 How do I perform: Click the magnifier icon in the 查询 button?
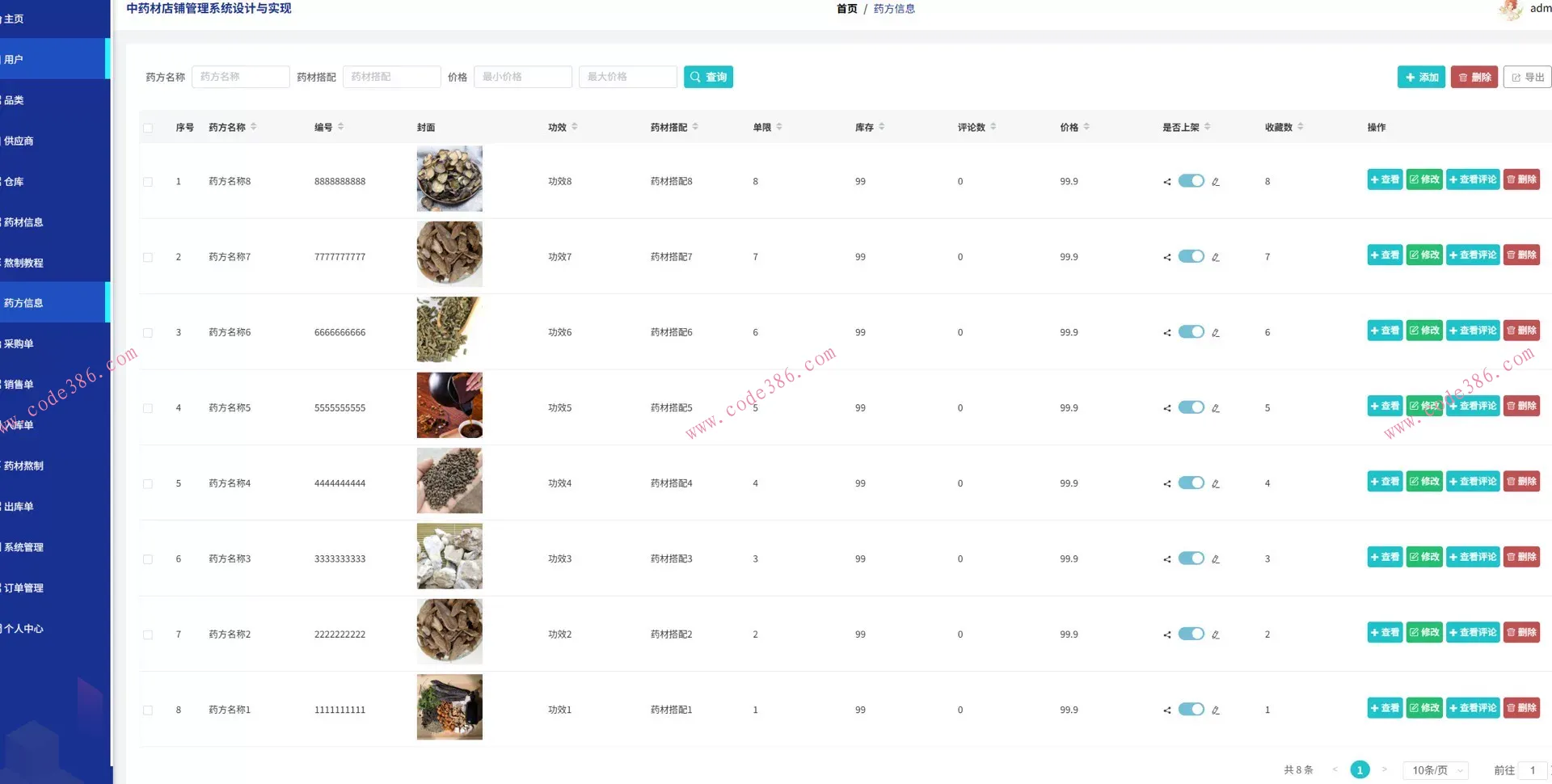pyautogui.click(x=696, y=77)
